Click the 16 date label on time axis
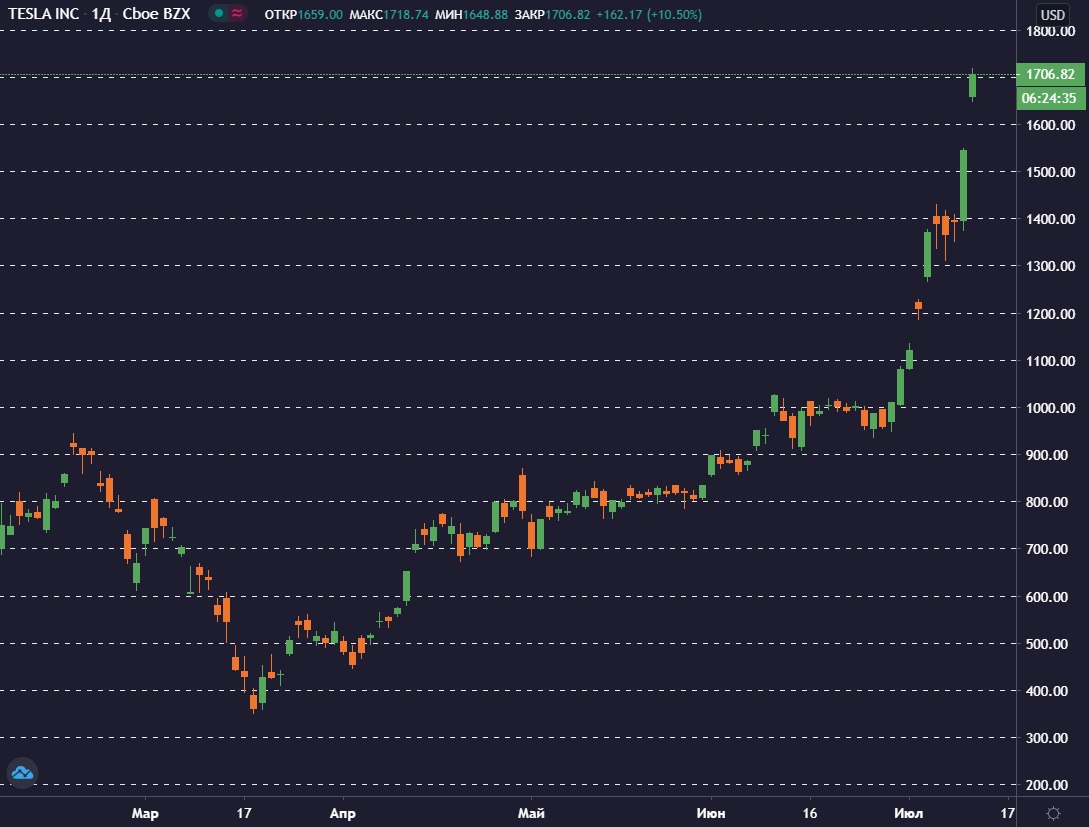 (x=810, y=813)
